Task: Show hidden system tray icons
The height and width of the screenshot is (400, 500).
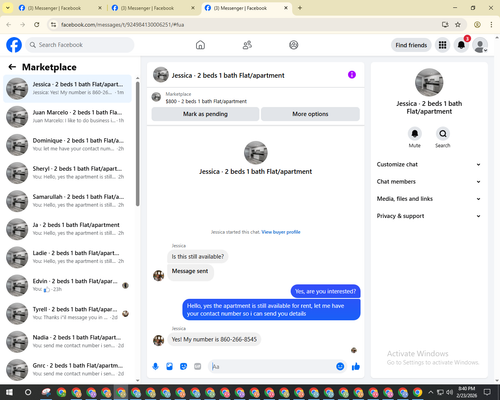Action: (431, 392)
